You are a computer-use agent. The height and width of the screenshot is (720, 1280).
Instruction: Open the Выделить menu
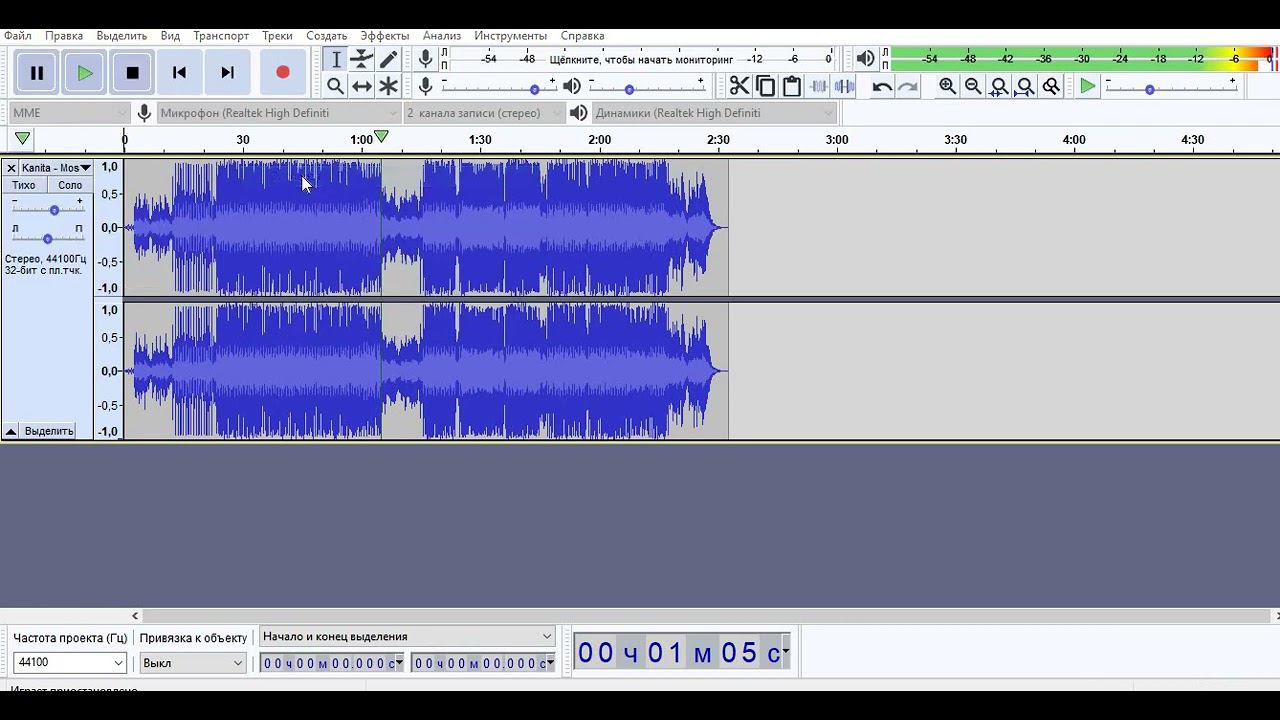(122, 35)
